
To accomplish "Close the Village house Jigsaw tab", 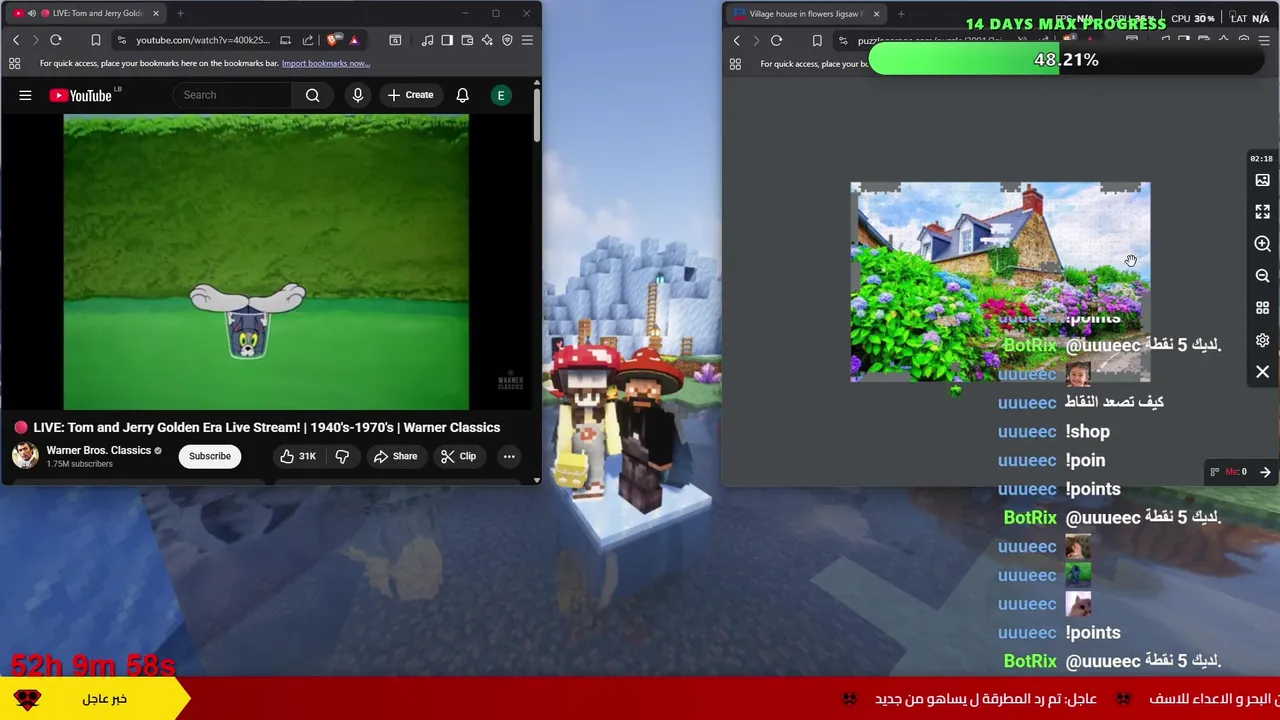I will 876,14.
